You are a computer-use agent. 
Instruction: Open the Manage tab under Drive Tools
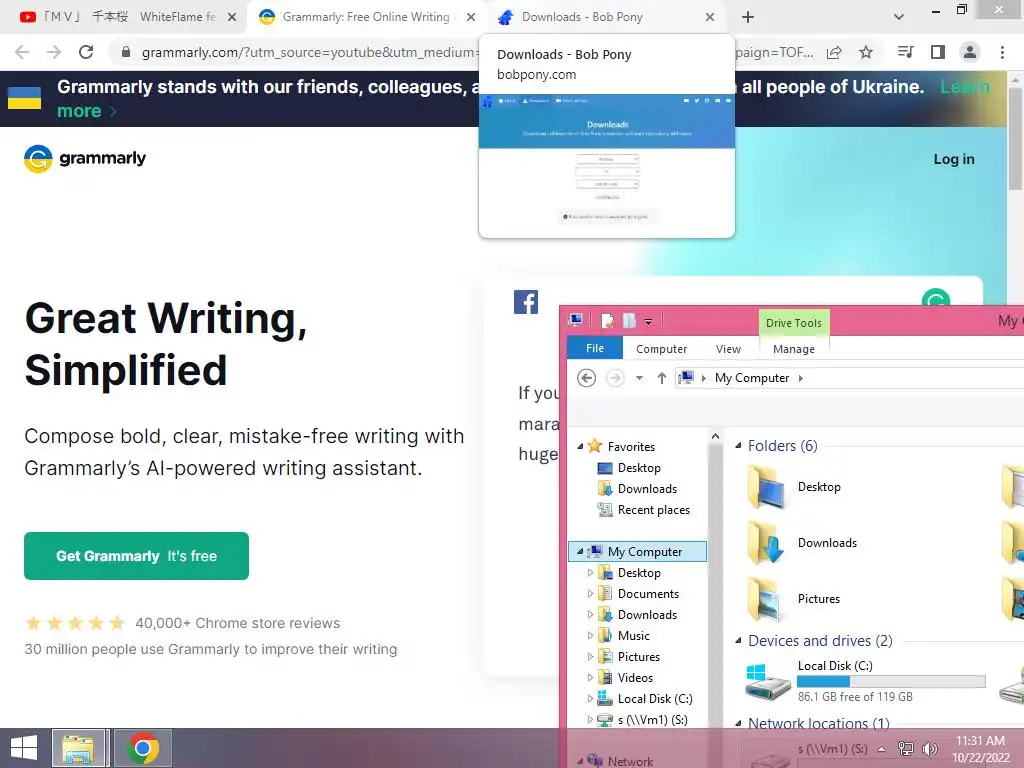pyautogui.click(x=793, y=349)
